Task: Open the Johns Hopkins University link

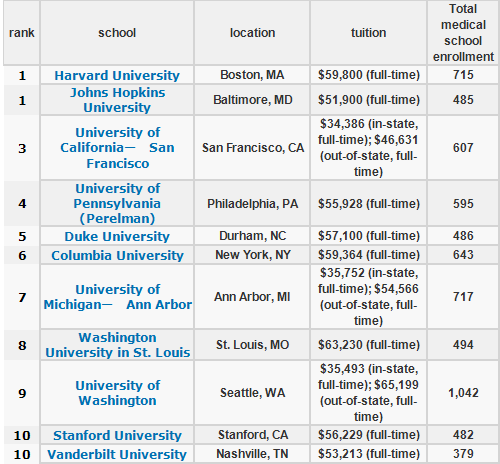Action: pos(117,100)
